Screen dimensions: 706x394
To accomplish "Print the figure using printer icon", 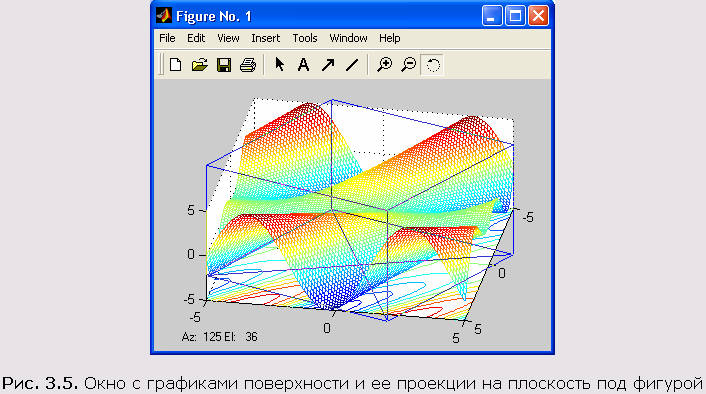I will pyautogui.click(x=248, y=65).
